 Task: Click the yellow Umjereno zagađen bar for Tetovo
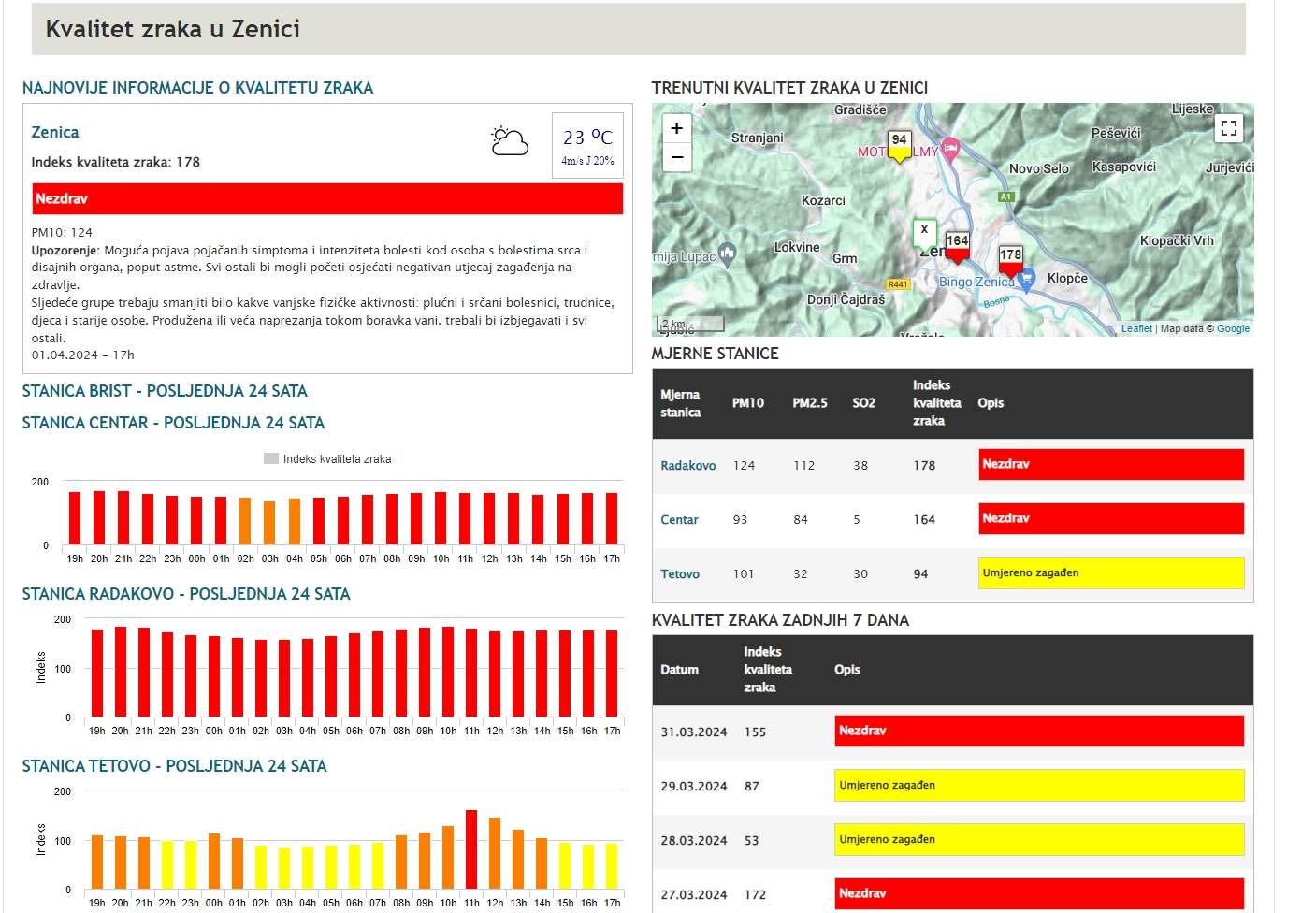point(1110,572)
